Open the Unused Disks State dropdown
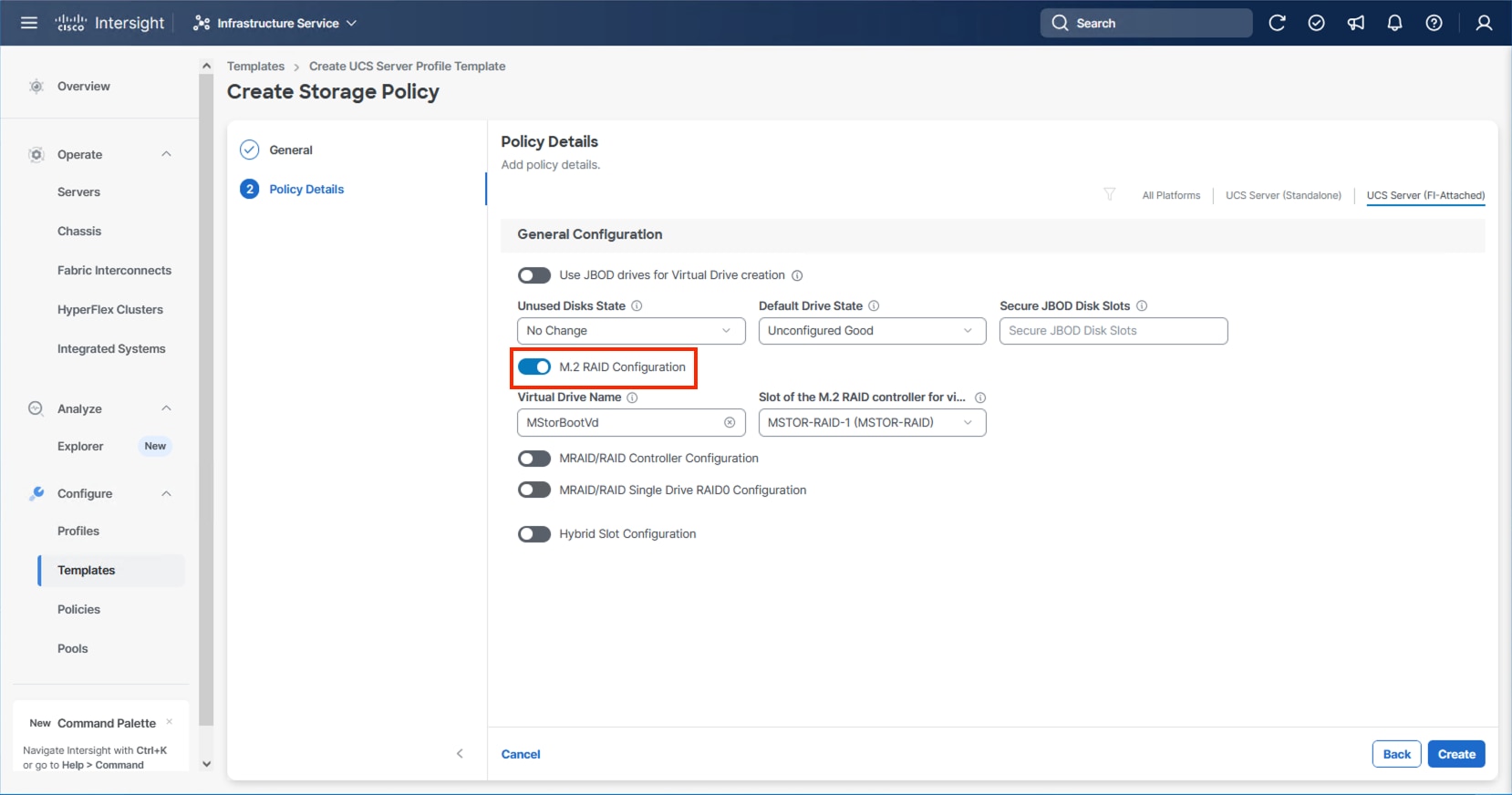Screen dimensions: 1512x795 click(x=631, y=331)
